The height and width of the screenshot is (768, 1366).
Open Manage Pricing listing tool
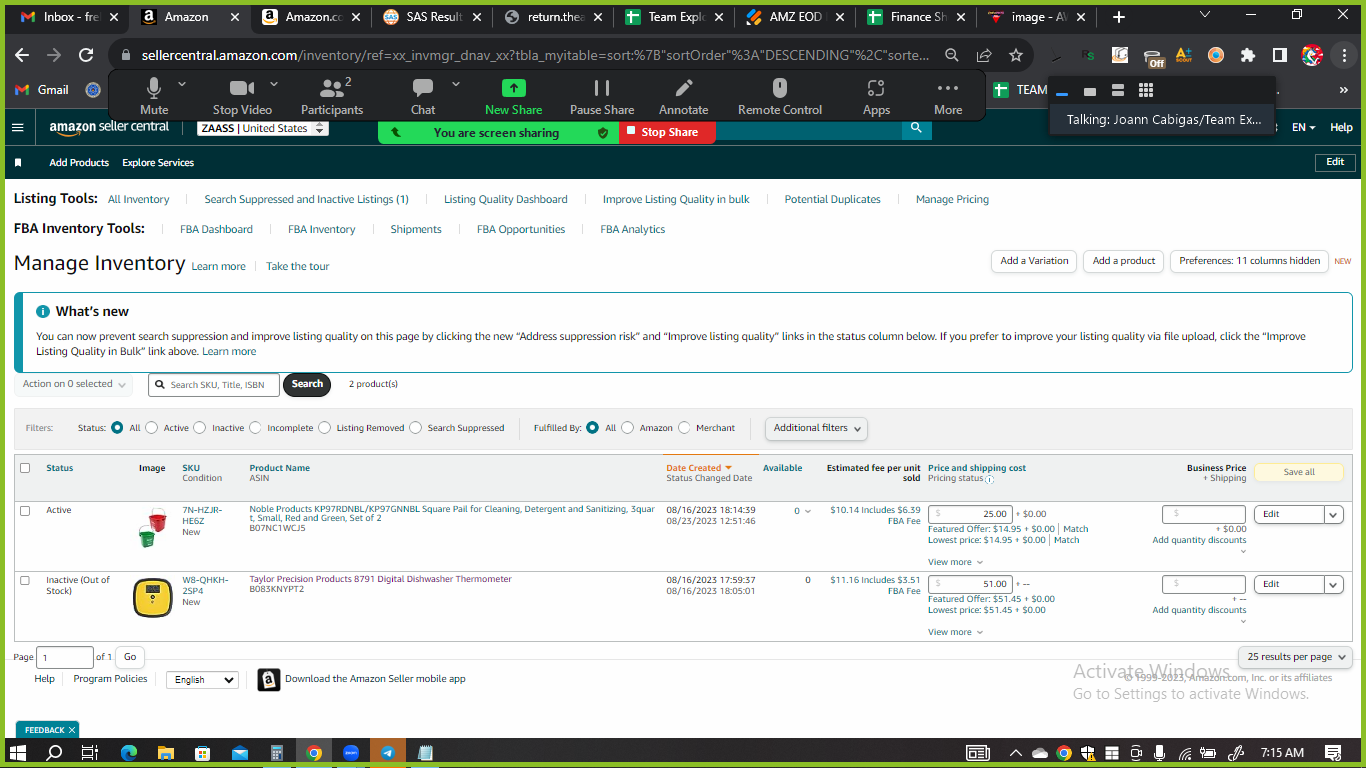tap(952, 199)
